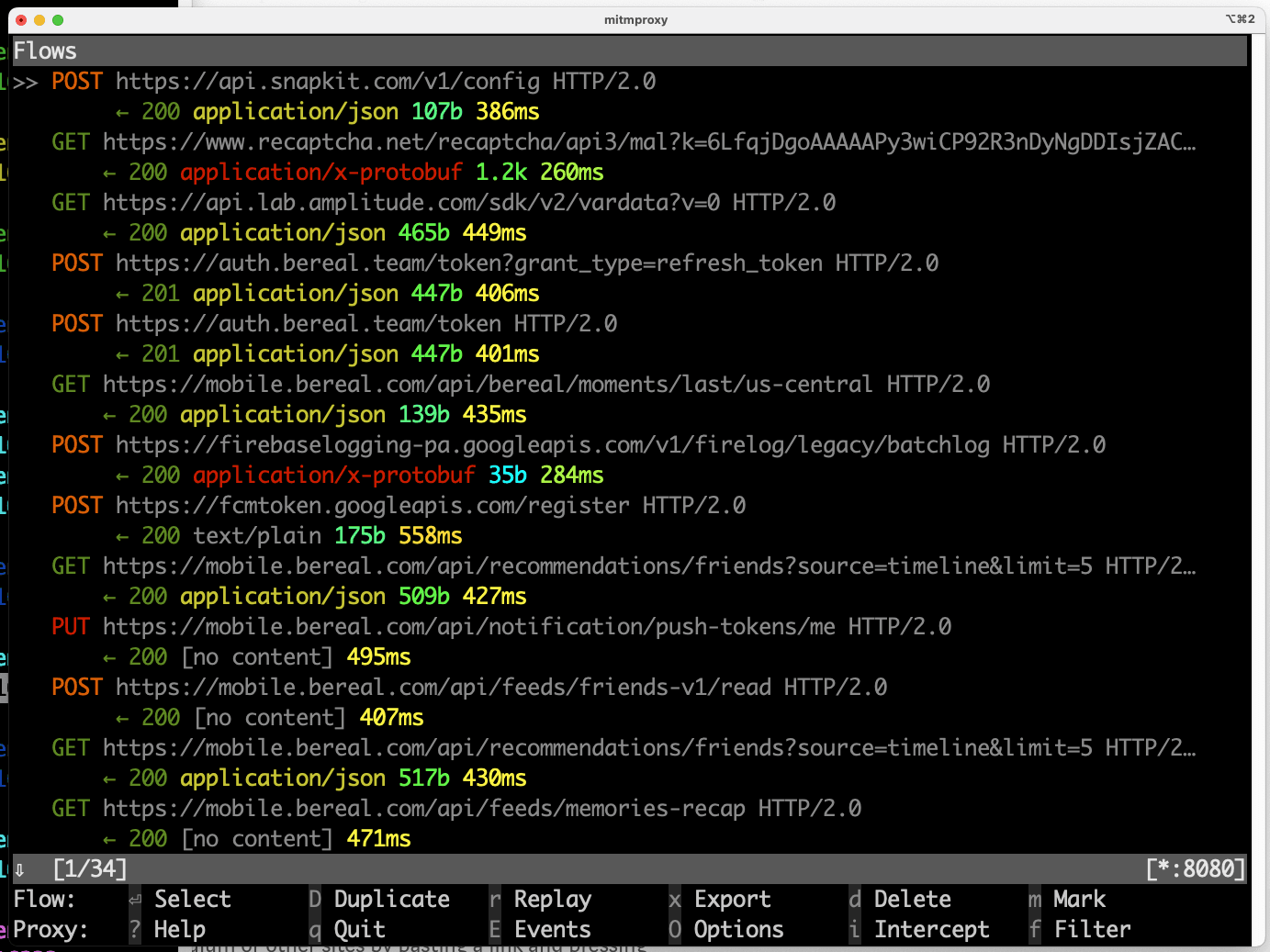Click the Flows header title
1270x952 pixels.
45,51
